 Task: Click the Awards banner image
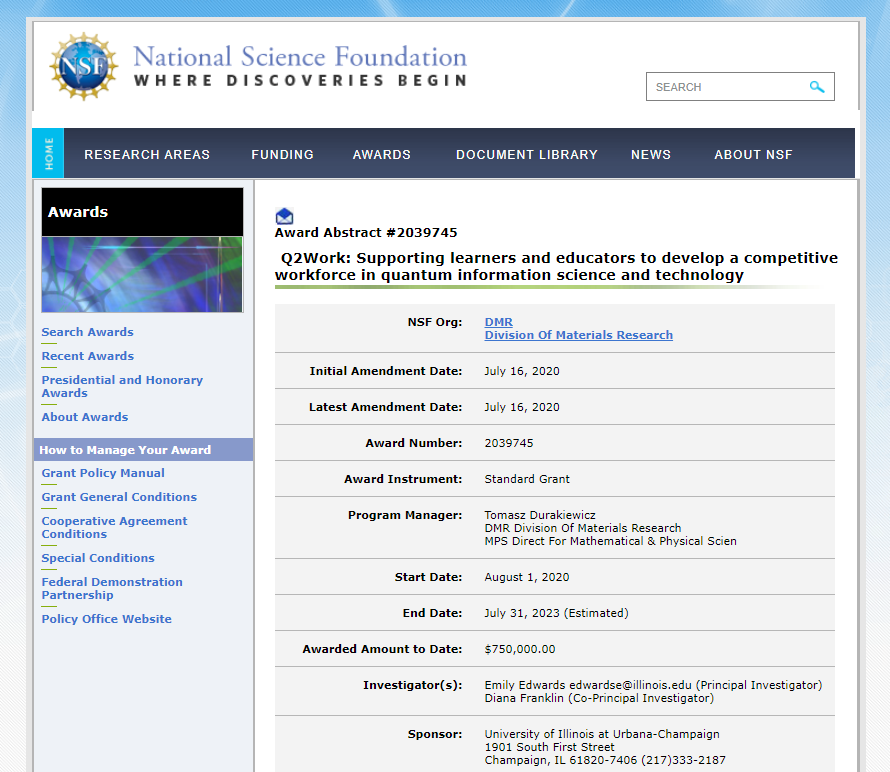[142, 274]
